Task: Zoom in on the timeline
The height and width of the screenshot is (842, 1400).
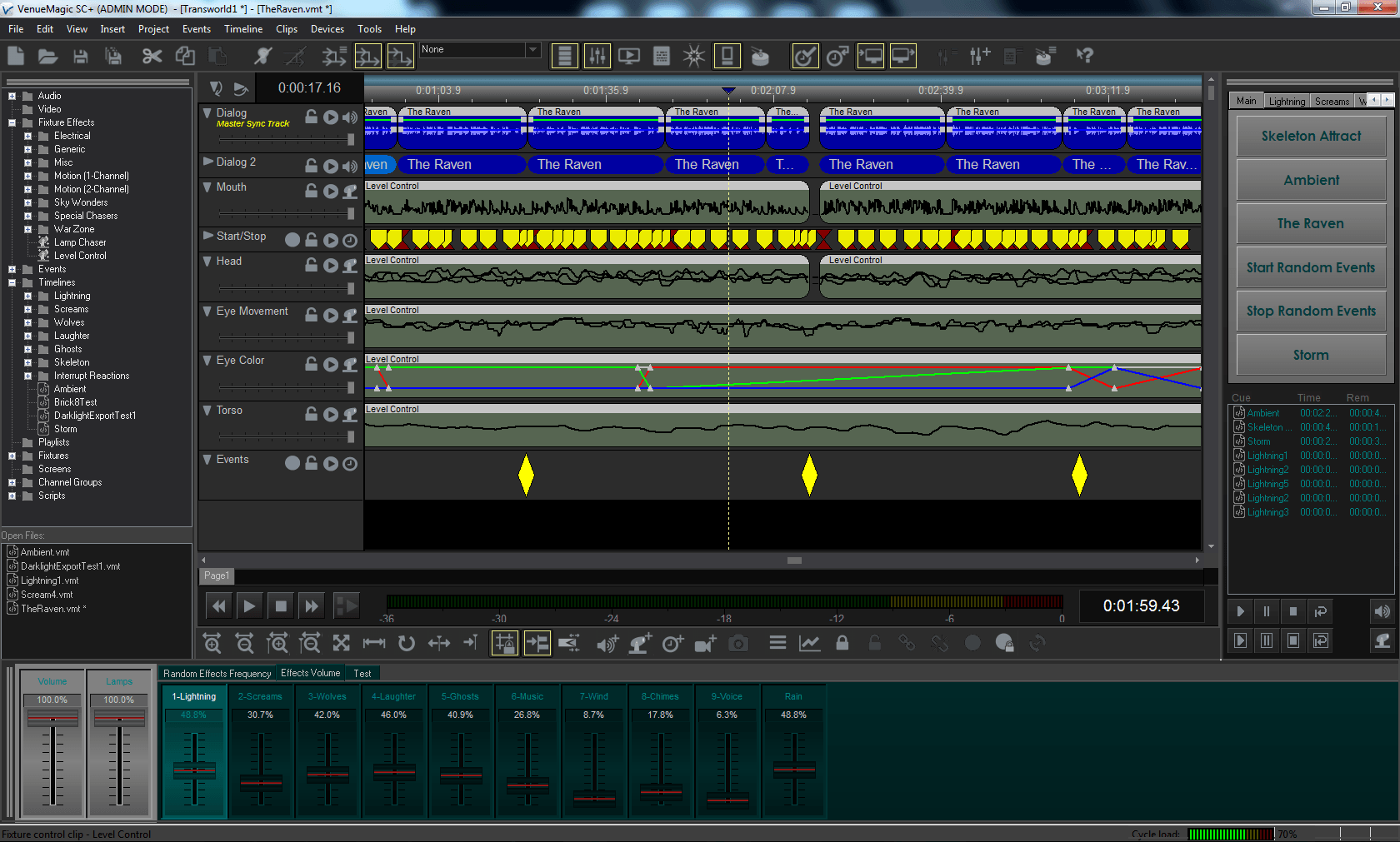Action: click(x=212, y=643)
